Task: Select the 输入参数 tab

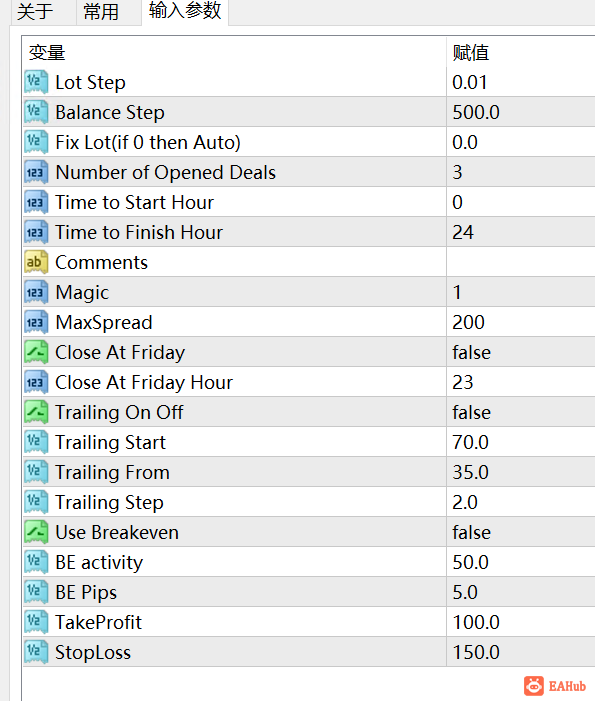Action: (185, 11)
